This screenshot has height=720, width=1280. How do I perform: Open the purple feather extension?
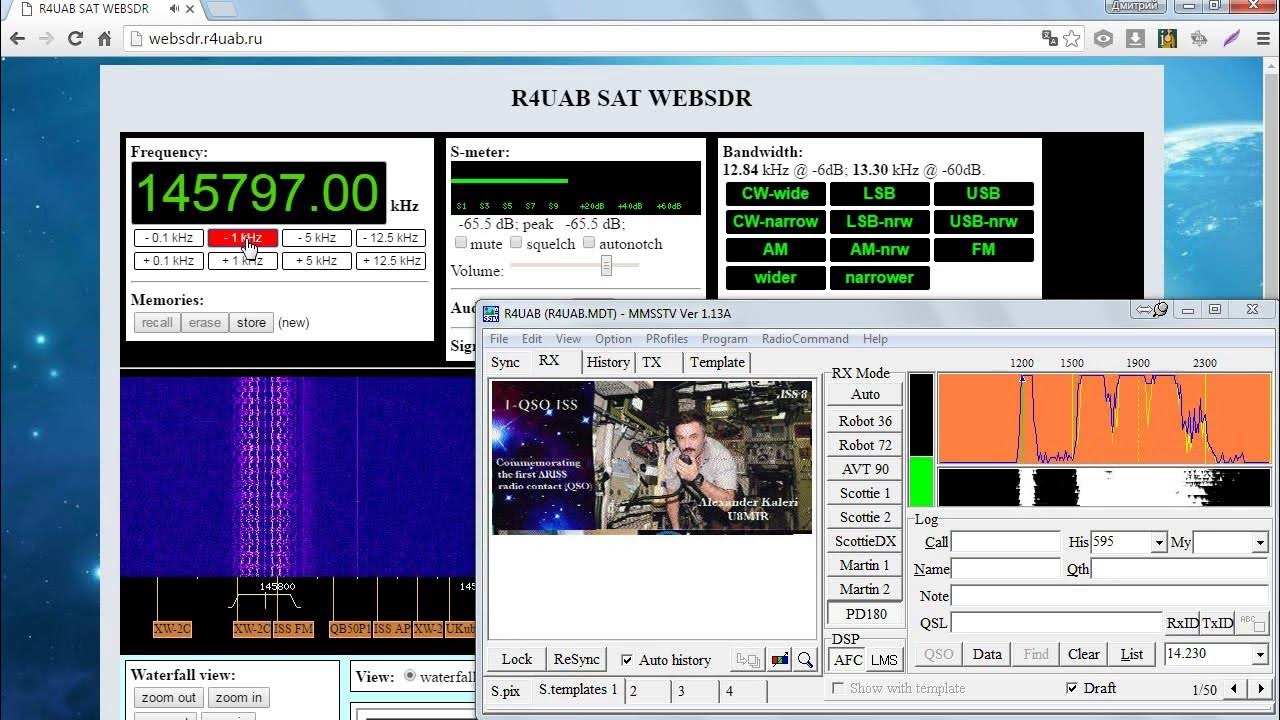(1232, 39)
